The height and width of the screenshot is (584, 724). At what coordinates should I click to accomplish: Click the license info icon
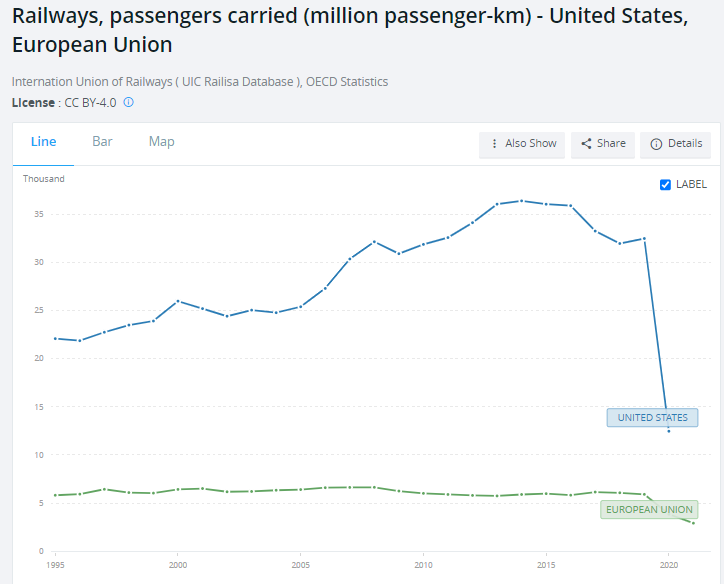(128, 102)
